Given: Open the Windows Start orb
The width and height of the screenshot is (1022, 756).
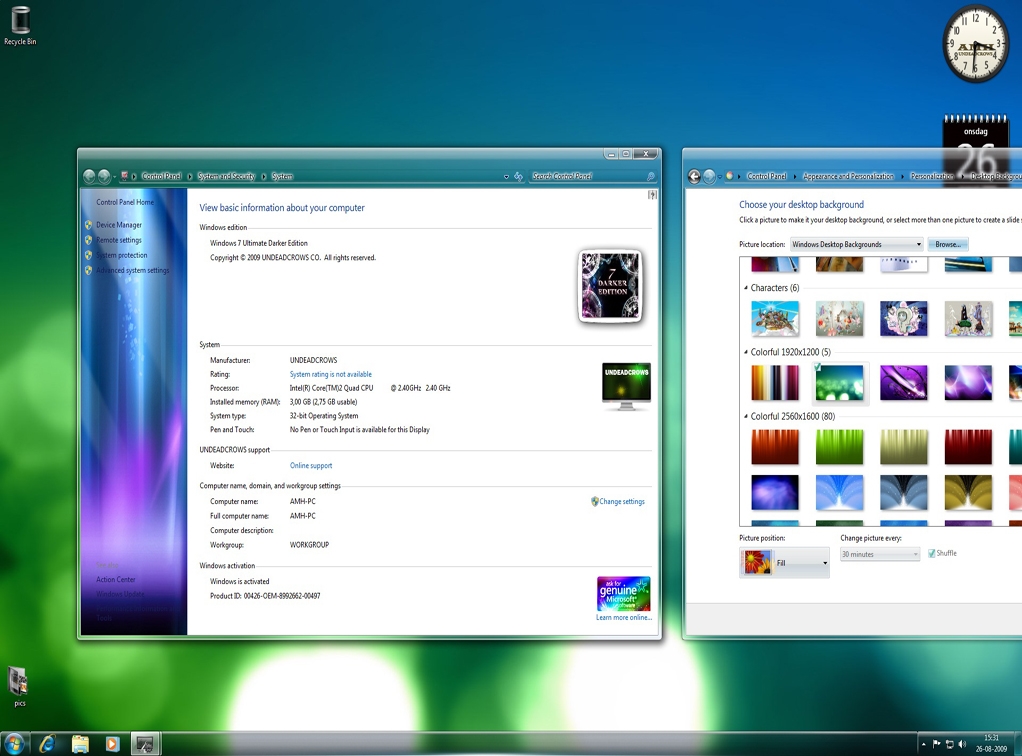Looking at the screenshot, I should pos(14,744).
